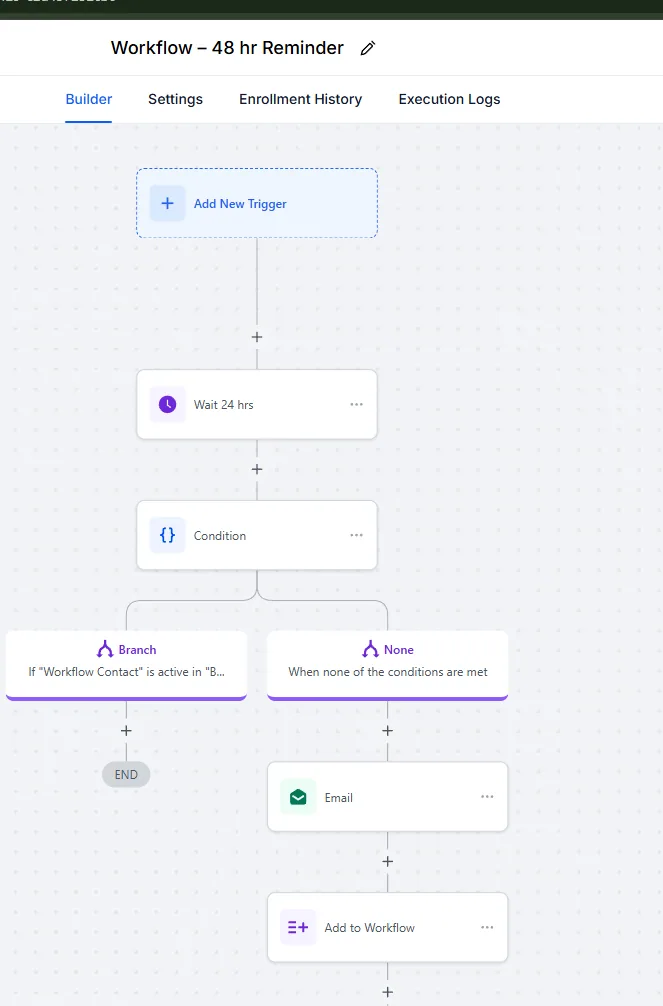Open the Execution Logs tab
Image resolution: width=663 pixels, height=1006 pixels.
tap(449, 99)
